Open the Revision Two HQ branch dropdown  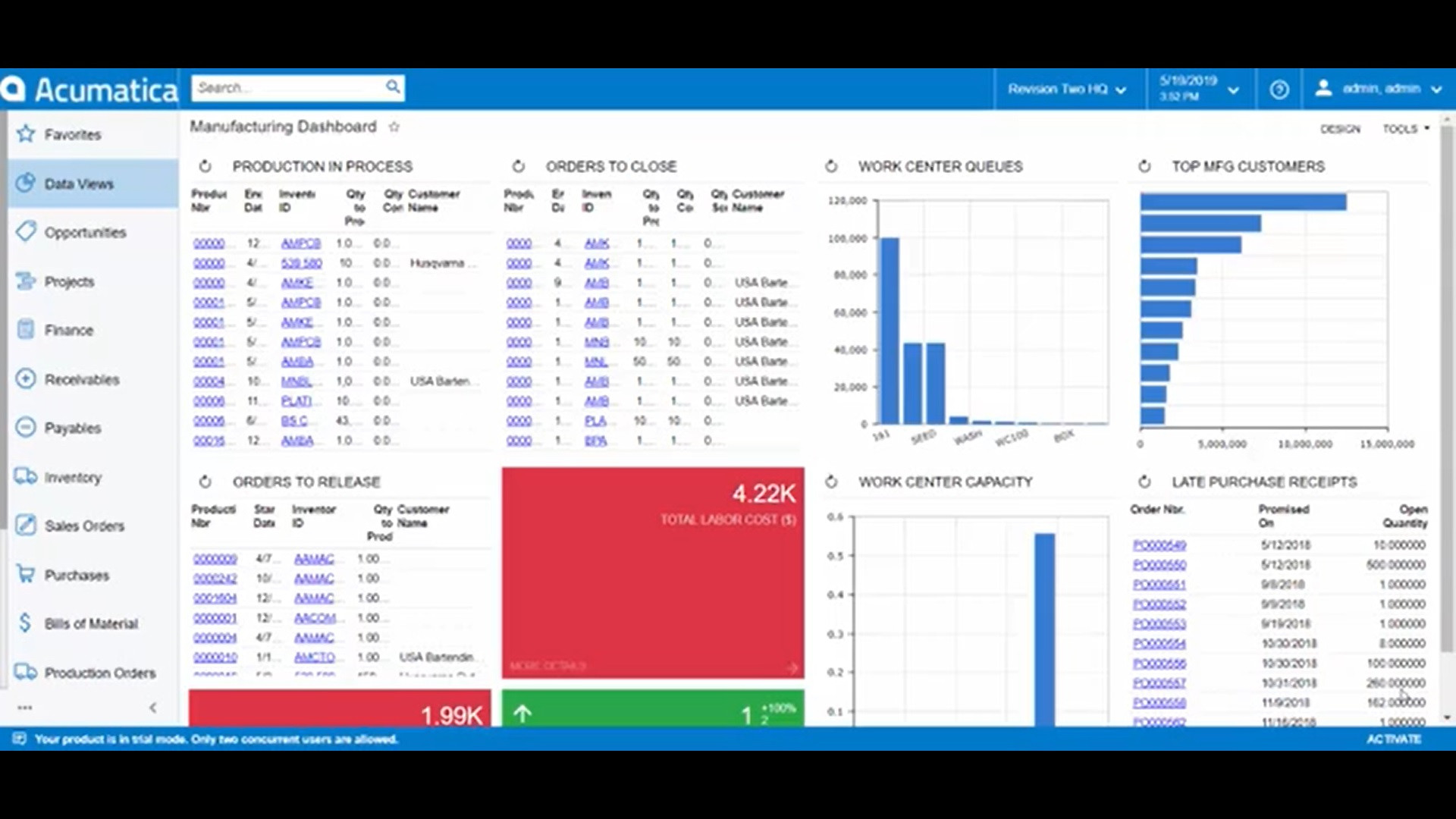point(1065,89)
